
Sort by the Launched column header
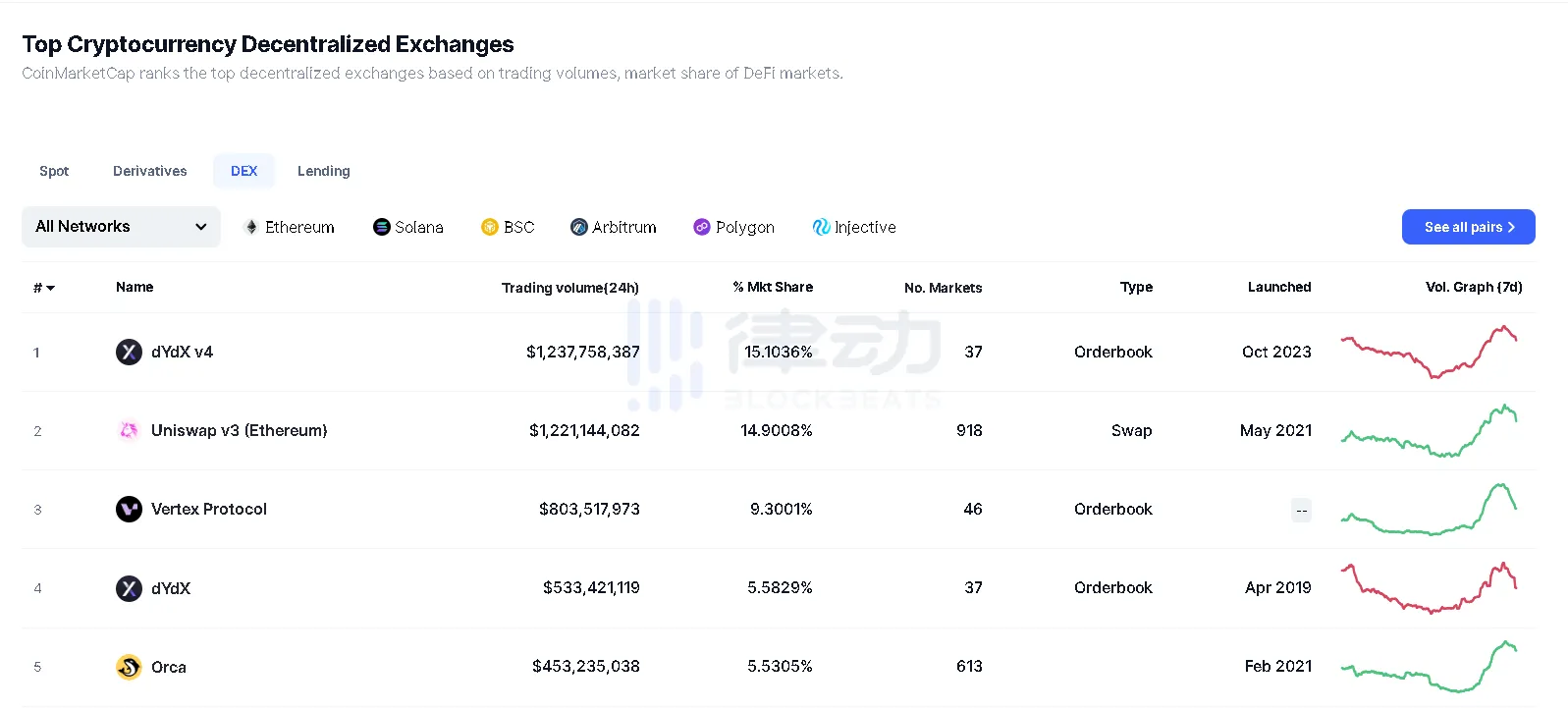pyautogui.click(x=1279, y=287)
